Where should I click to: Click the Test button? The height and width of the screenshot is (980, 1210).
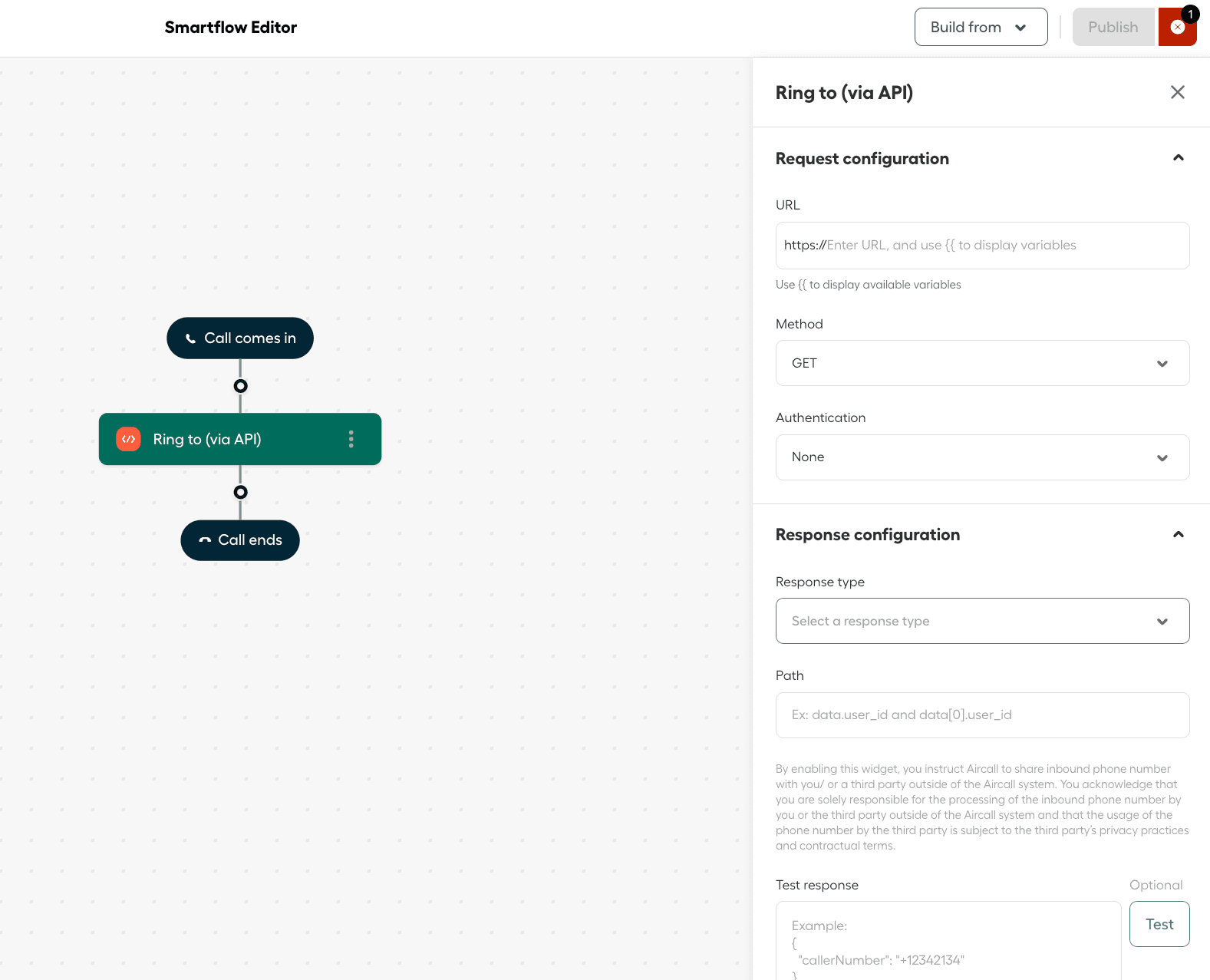[1159, 924]
